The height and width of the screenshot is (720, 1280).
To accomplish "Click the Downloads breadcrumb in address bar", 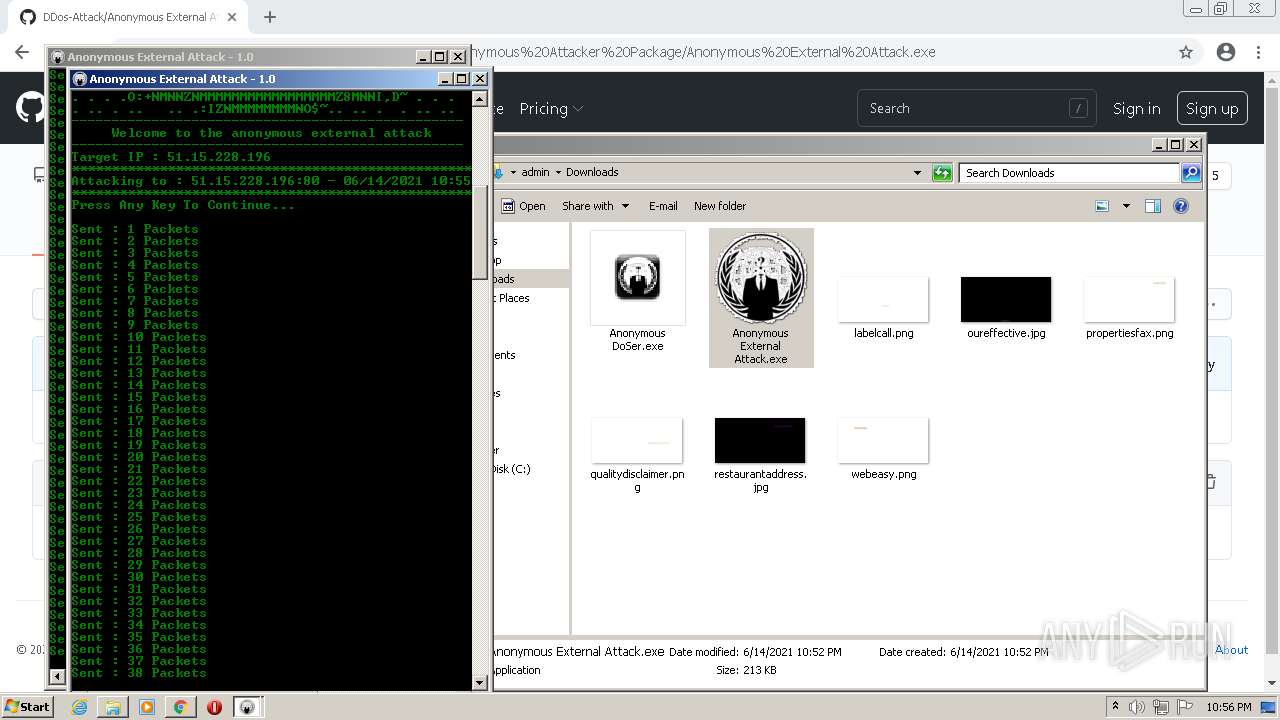I will [x=592, y=172].
